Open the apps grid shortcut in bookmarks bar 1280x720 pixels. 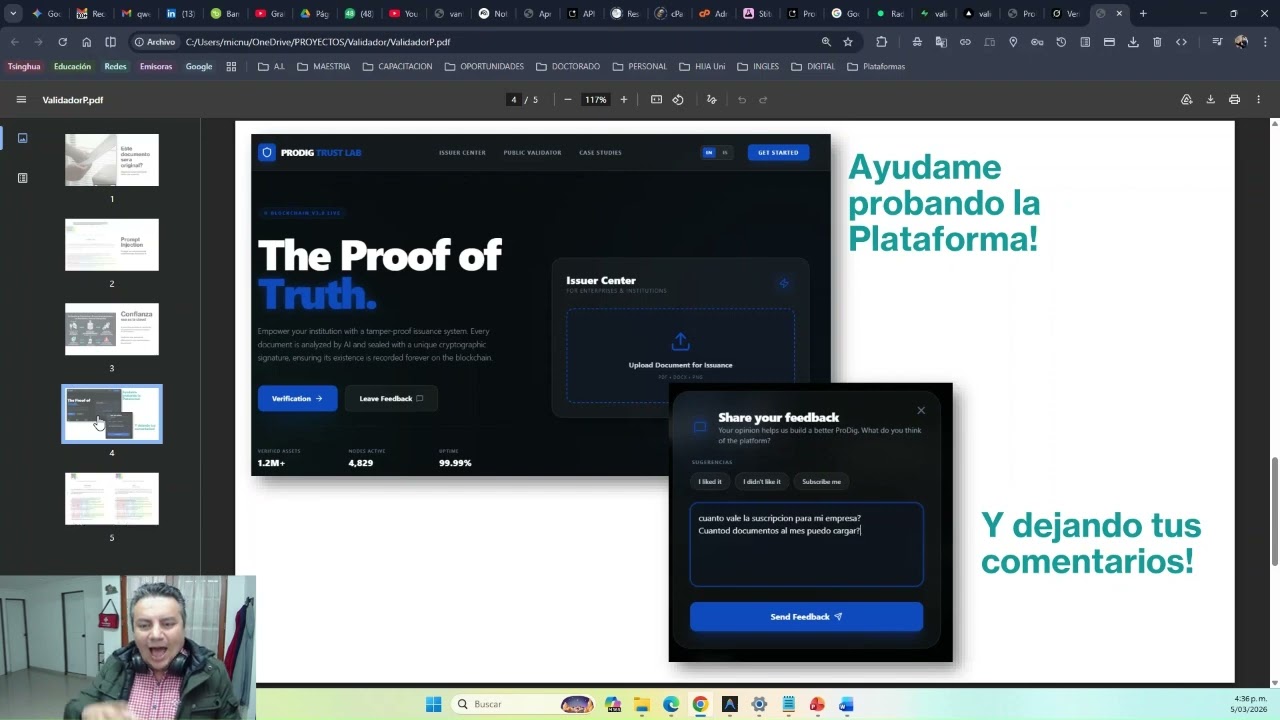click(x=231, y=66)
